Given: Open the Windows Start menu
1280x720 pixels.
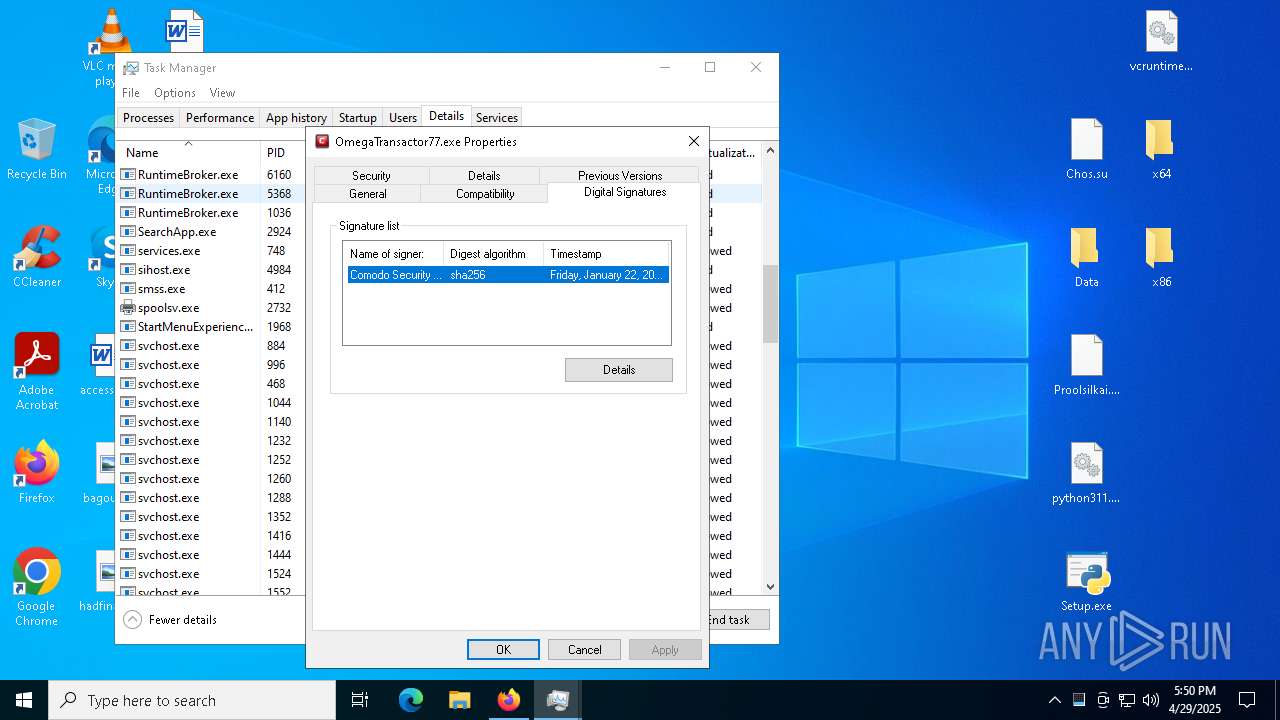Looking at the screenshot, I should click(x=24, y=700).
